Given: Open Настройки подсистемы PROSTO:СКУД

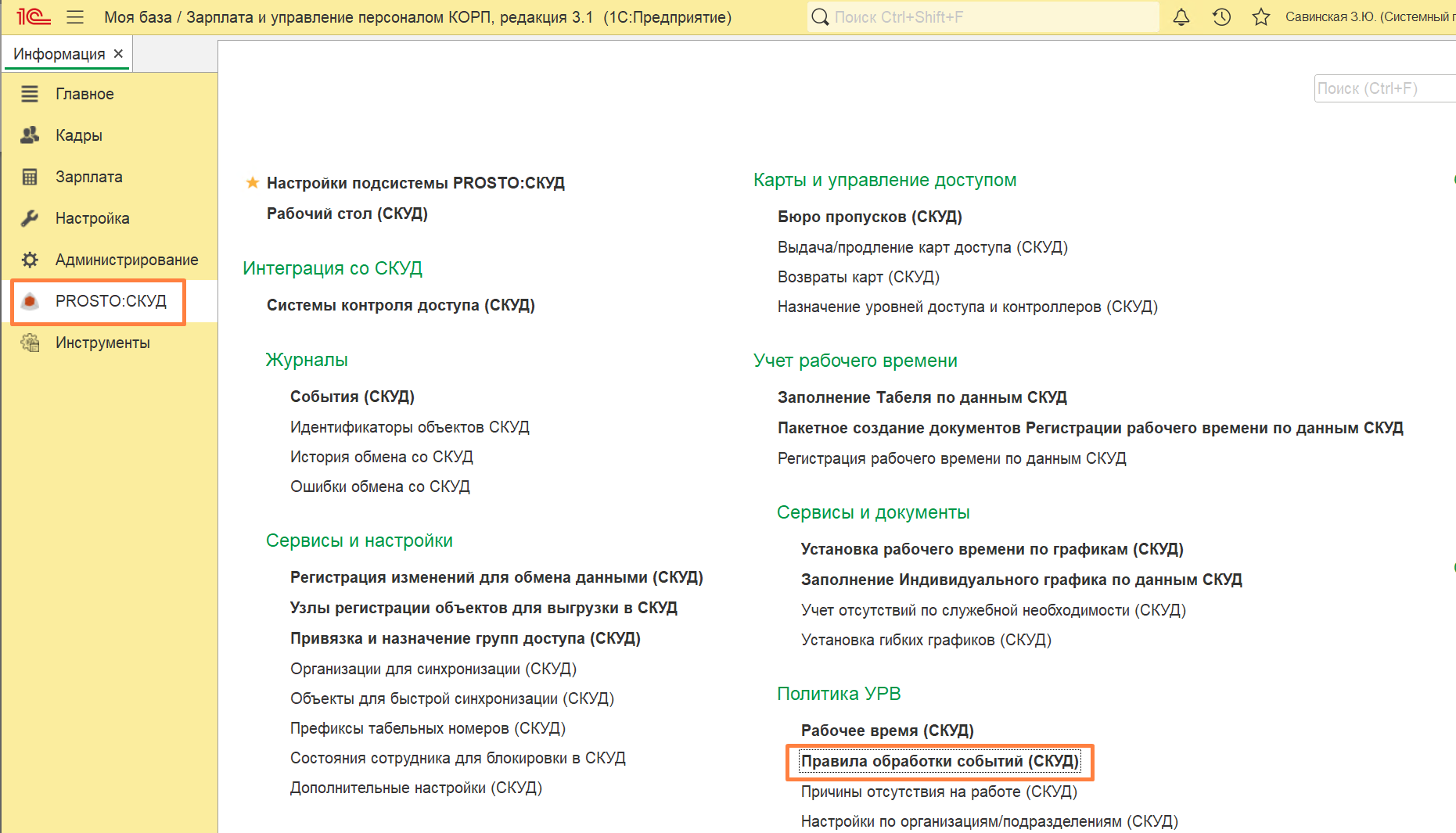Looking at the screenshot, I should click(x=415, y=183).
